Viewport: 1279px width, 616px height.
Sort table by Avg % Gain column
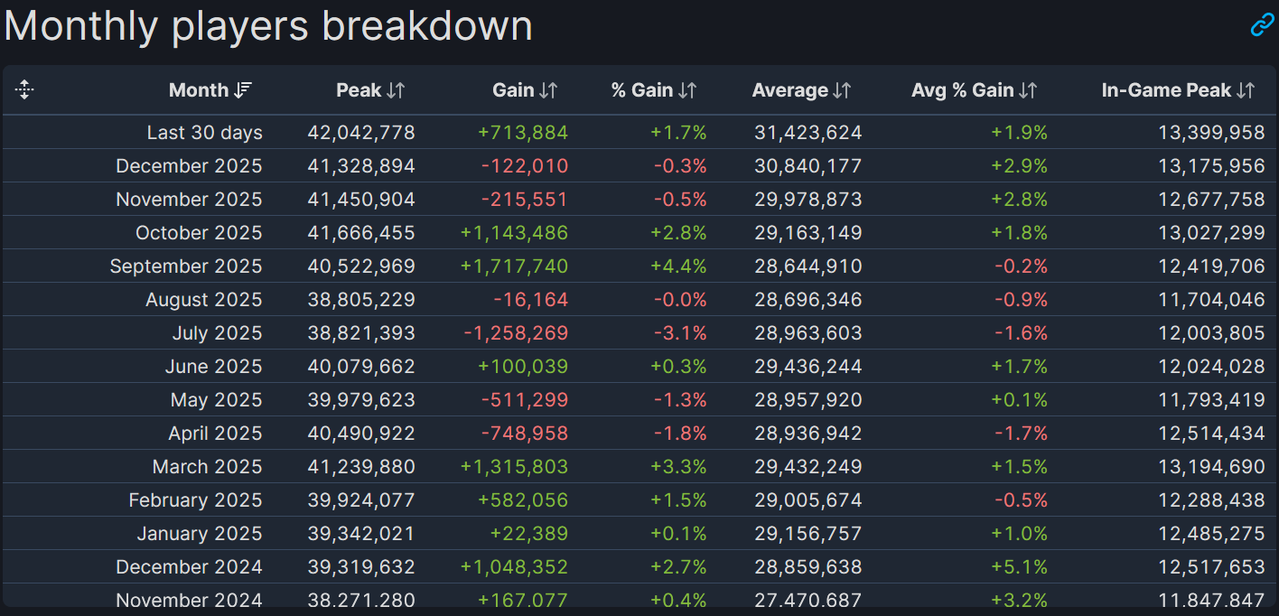tap(975, 90)
